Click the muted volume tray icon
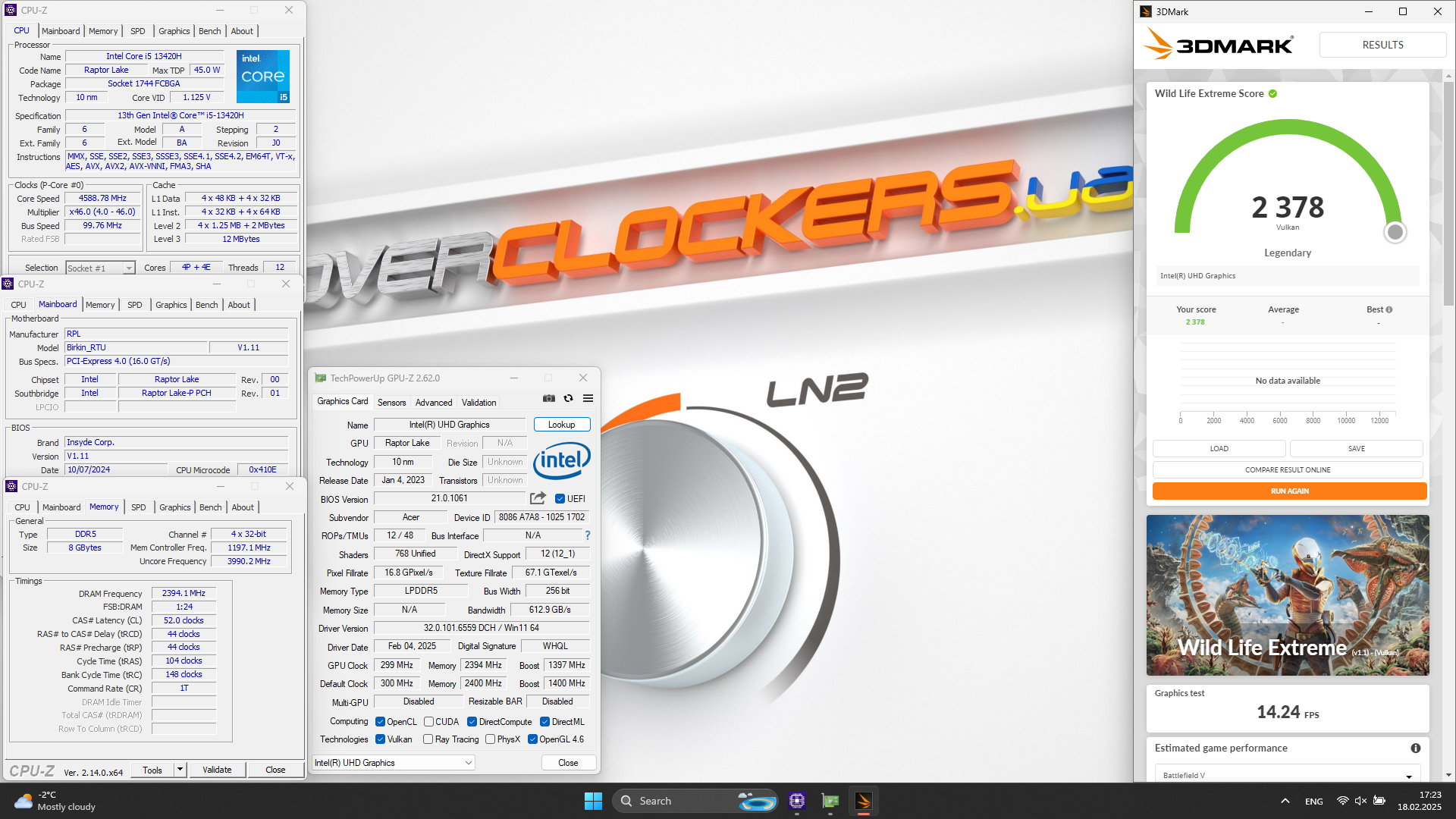This screenshot has width=1456, height=819. click(1360, 801)
